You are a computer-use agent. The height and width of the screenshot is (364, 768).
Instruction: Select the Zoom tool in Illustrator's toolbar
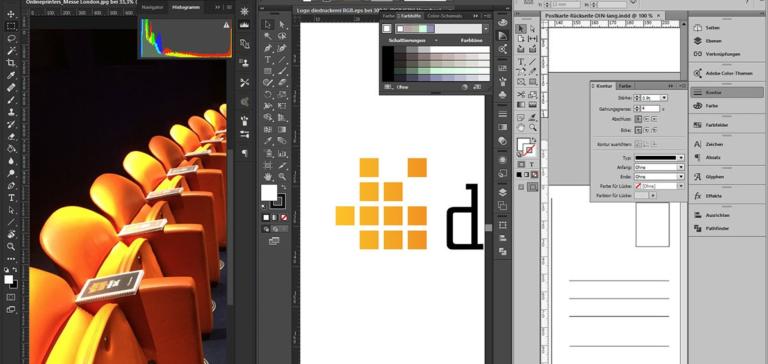click(x=282, y=176)
